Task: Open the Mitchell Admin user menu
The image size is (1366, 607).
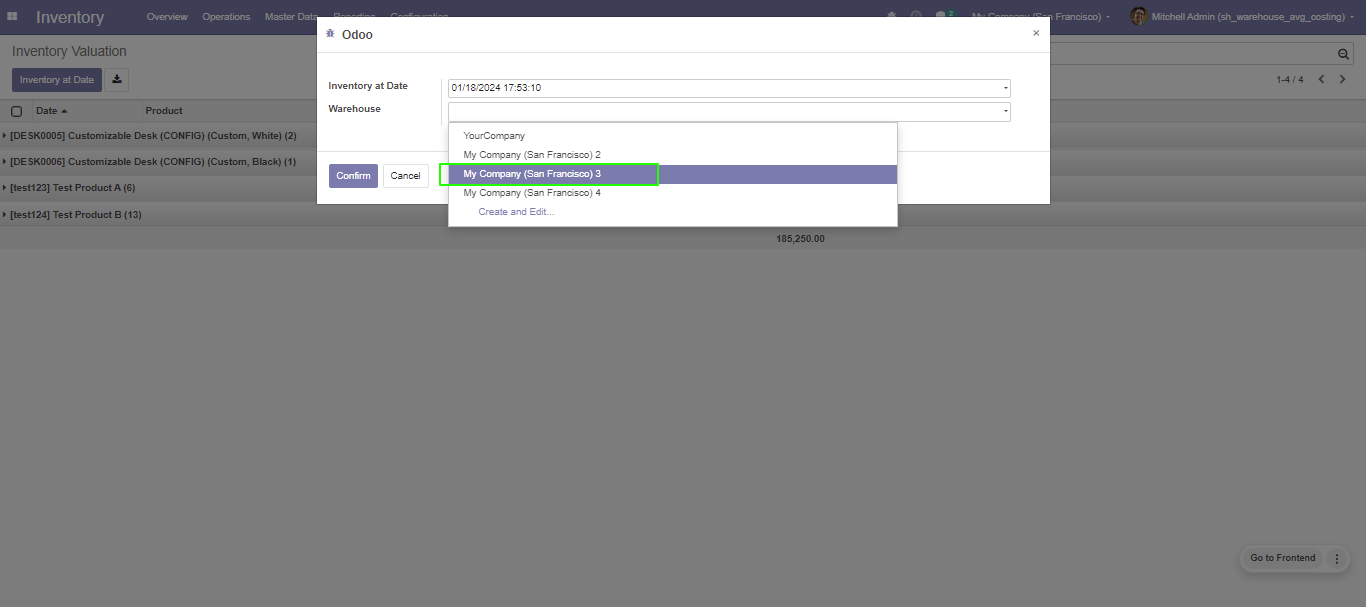Action: 1244,16
